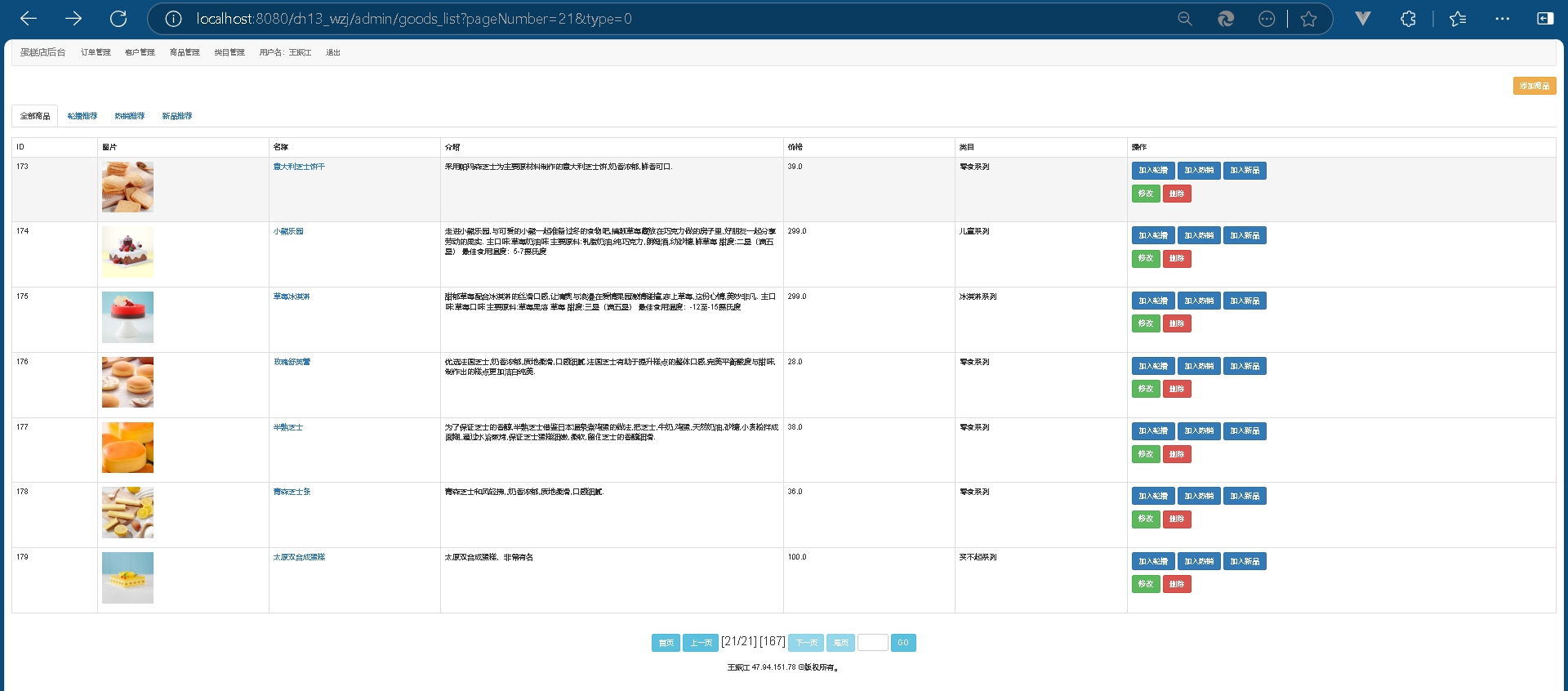
Task: Click the favorite star icon in address bar
Action: coord(1308,19)
